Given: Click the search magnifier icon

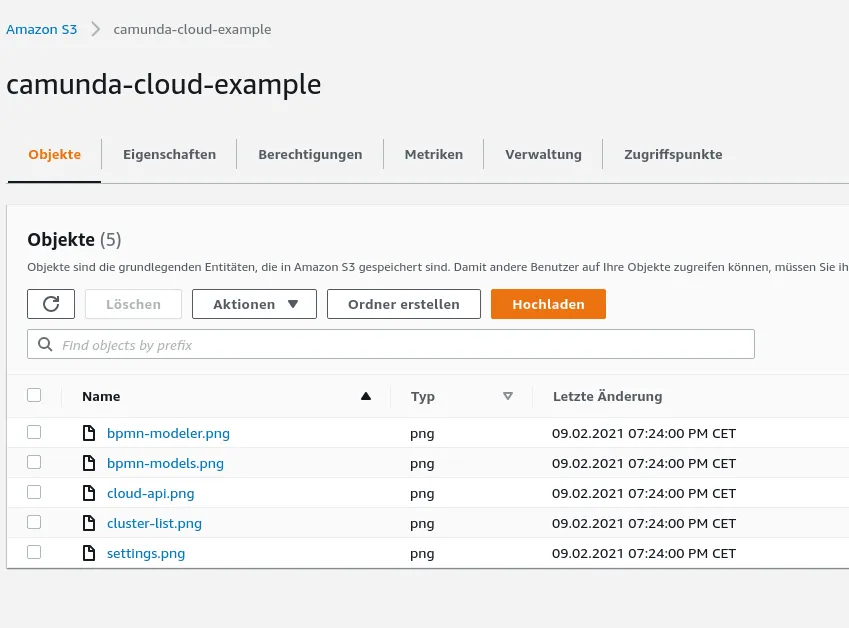Looking at the screenshot, I should pyautogui.click(x=44, y=344).
